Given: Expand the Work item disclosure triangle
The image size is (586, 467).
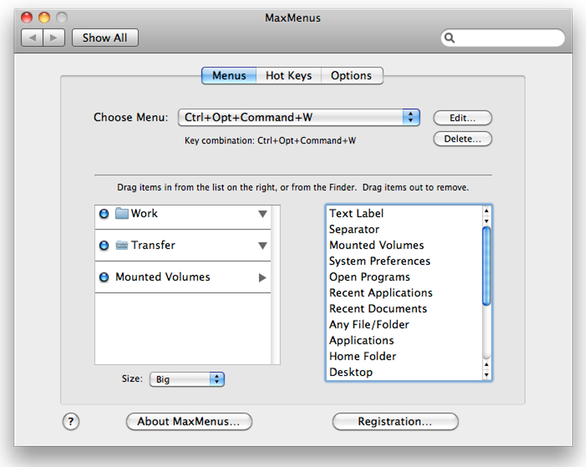Looking at the screenshot, I should (x=263, y=214).
